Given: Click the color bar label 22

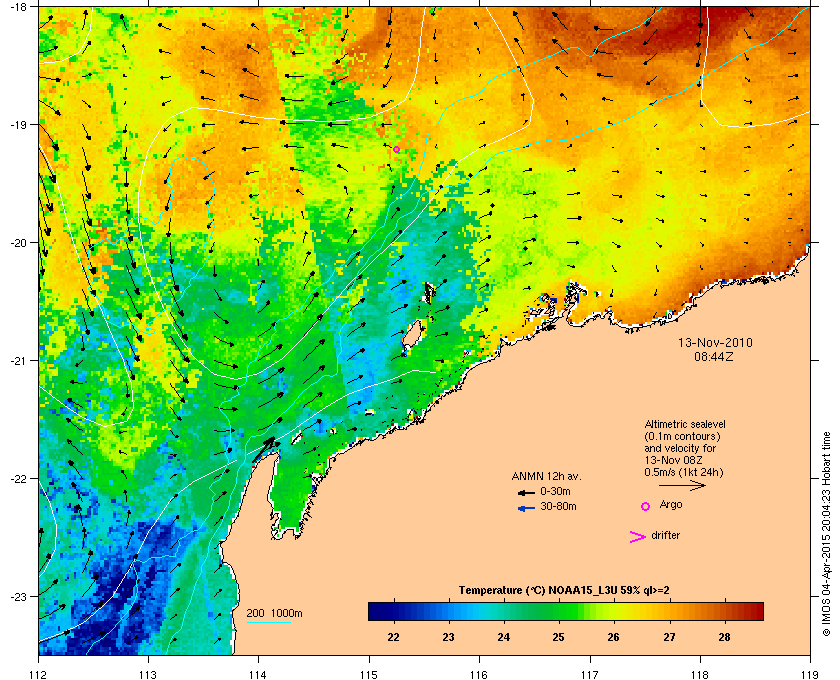Looking at the screenshot, I should coord(394,637).
